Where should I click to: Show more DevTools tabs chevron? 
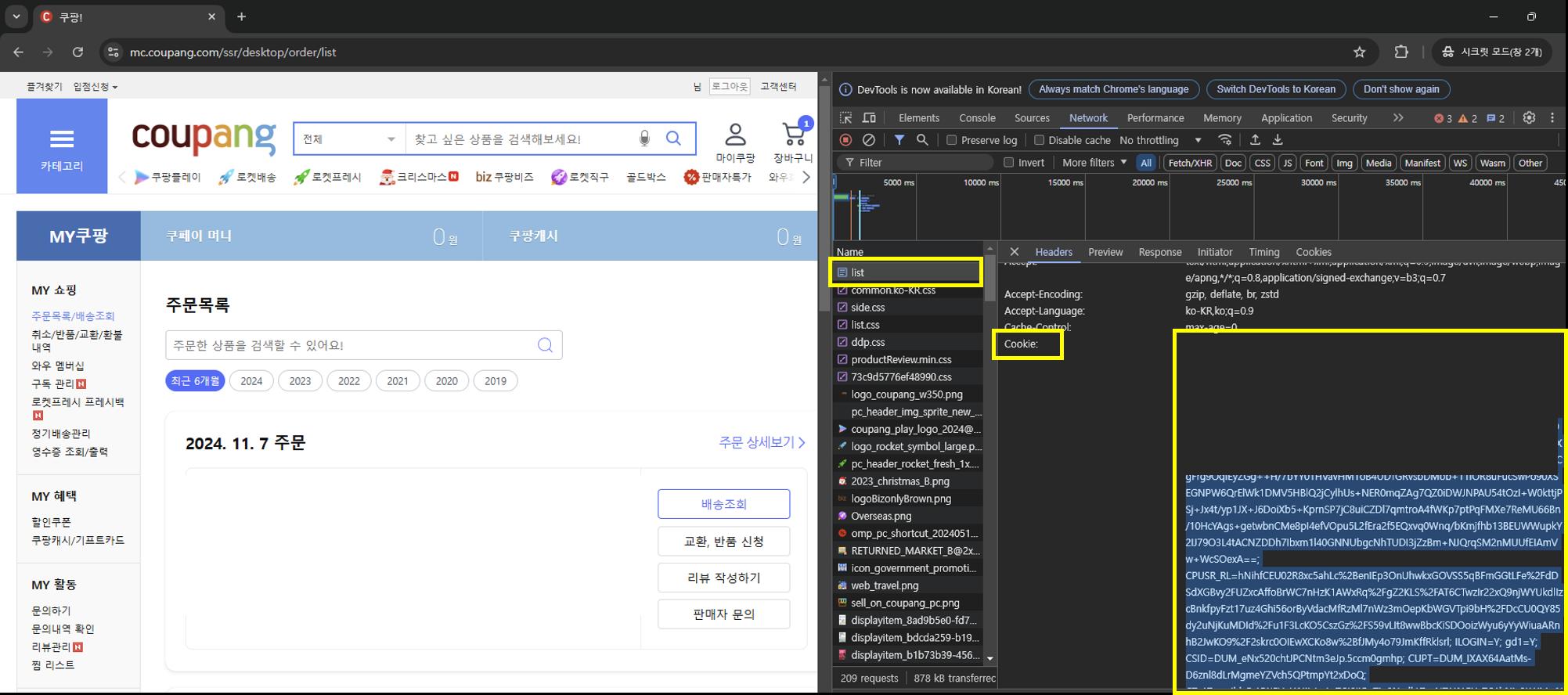(x=1398, y=118)
